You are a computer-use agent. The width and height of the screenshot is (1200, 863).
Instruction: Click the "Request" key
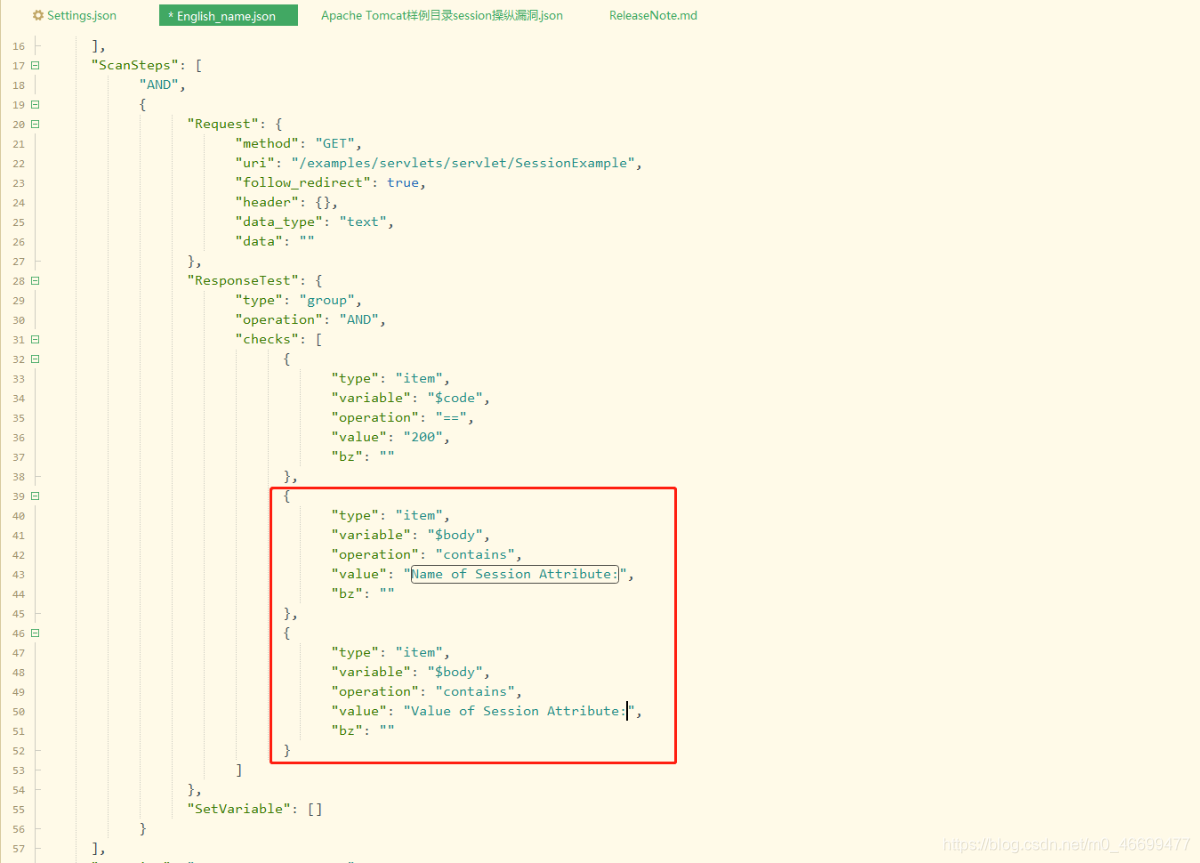pyautogui.click(x=223, y=124)
